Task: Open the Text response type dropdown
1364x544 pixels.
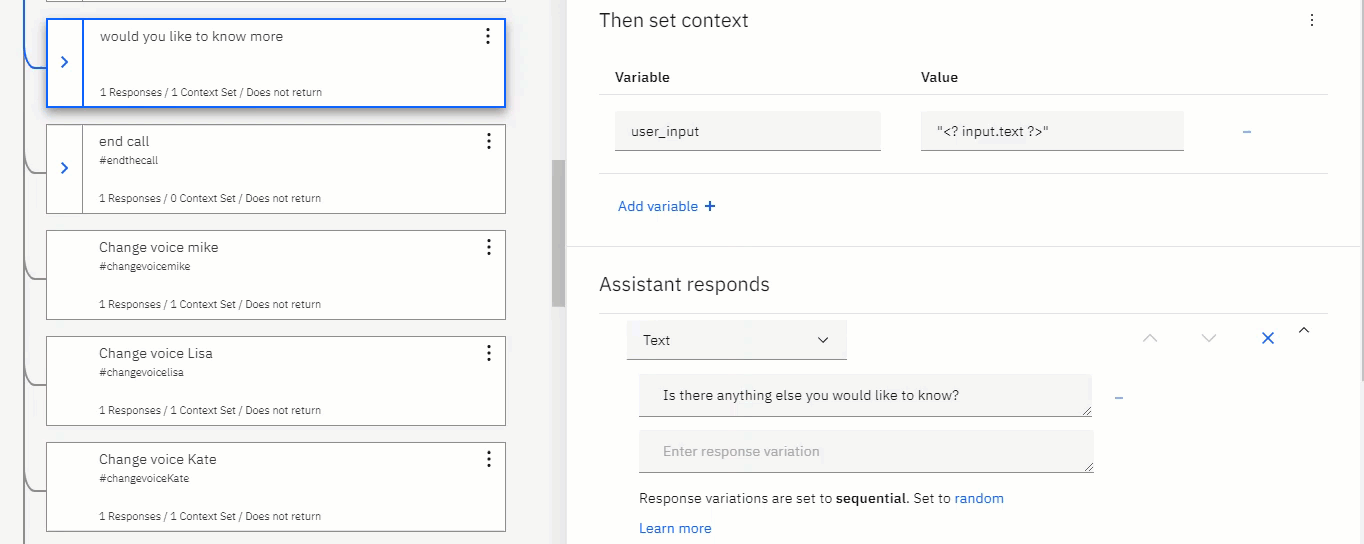Action: coord(736,340)
